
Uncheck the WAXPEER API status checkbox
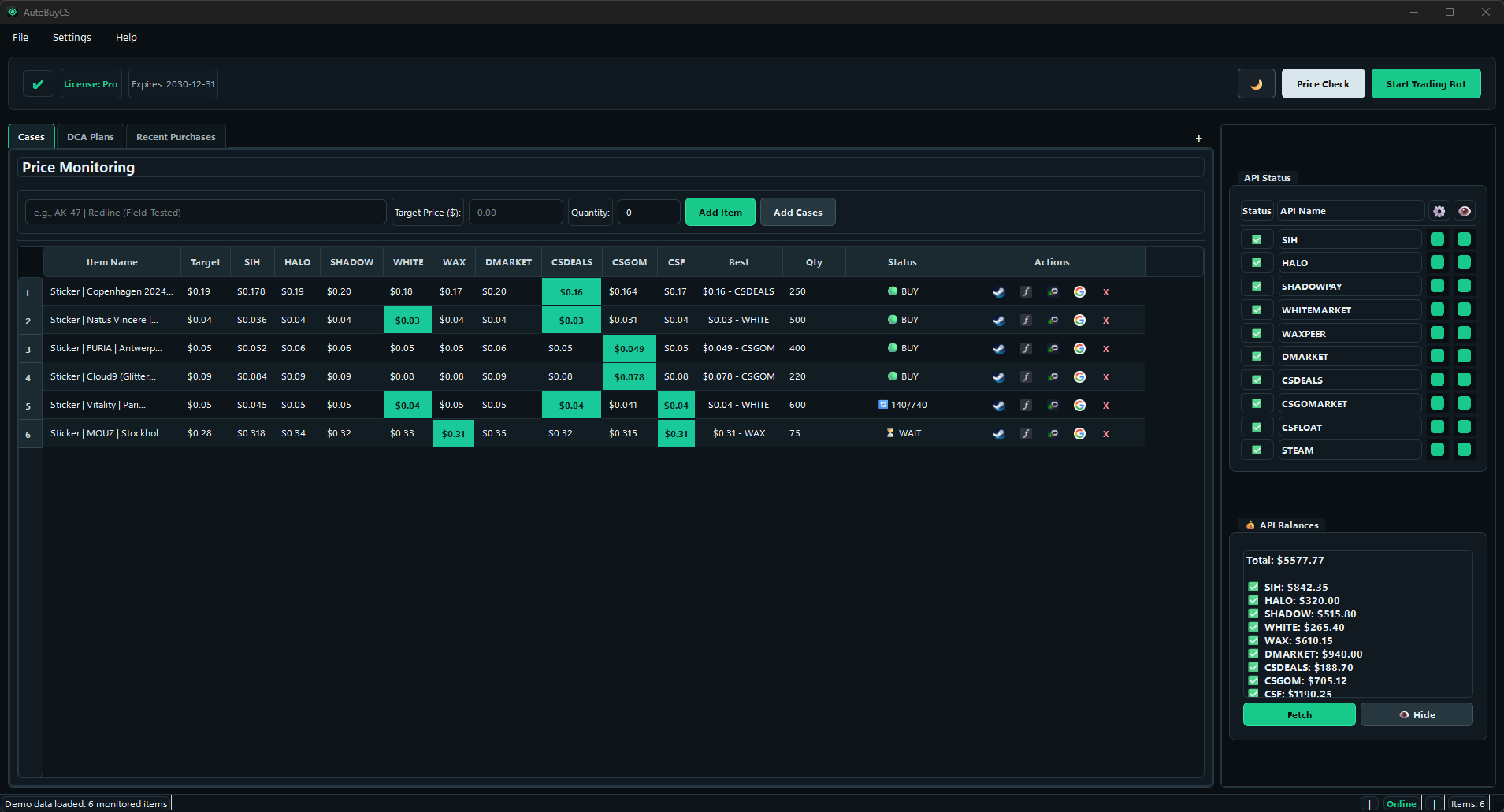coord(1257,333)
